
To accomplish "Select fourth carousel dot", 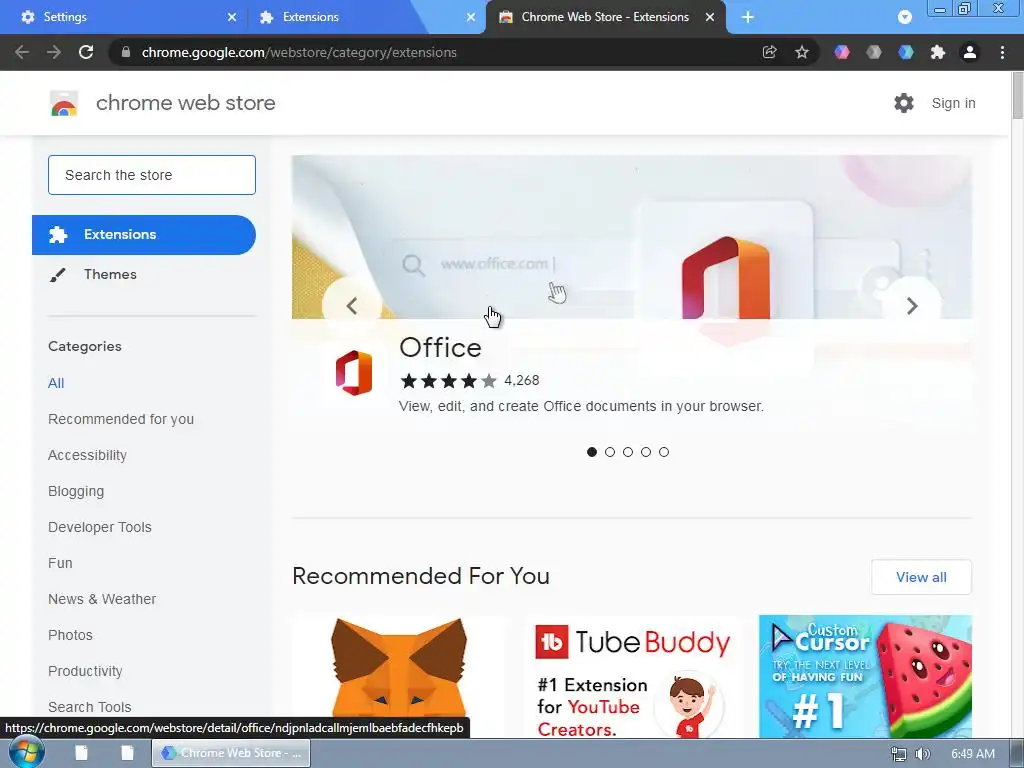I will (x=646, y=452).
